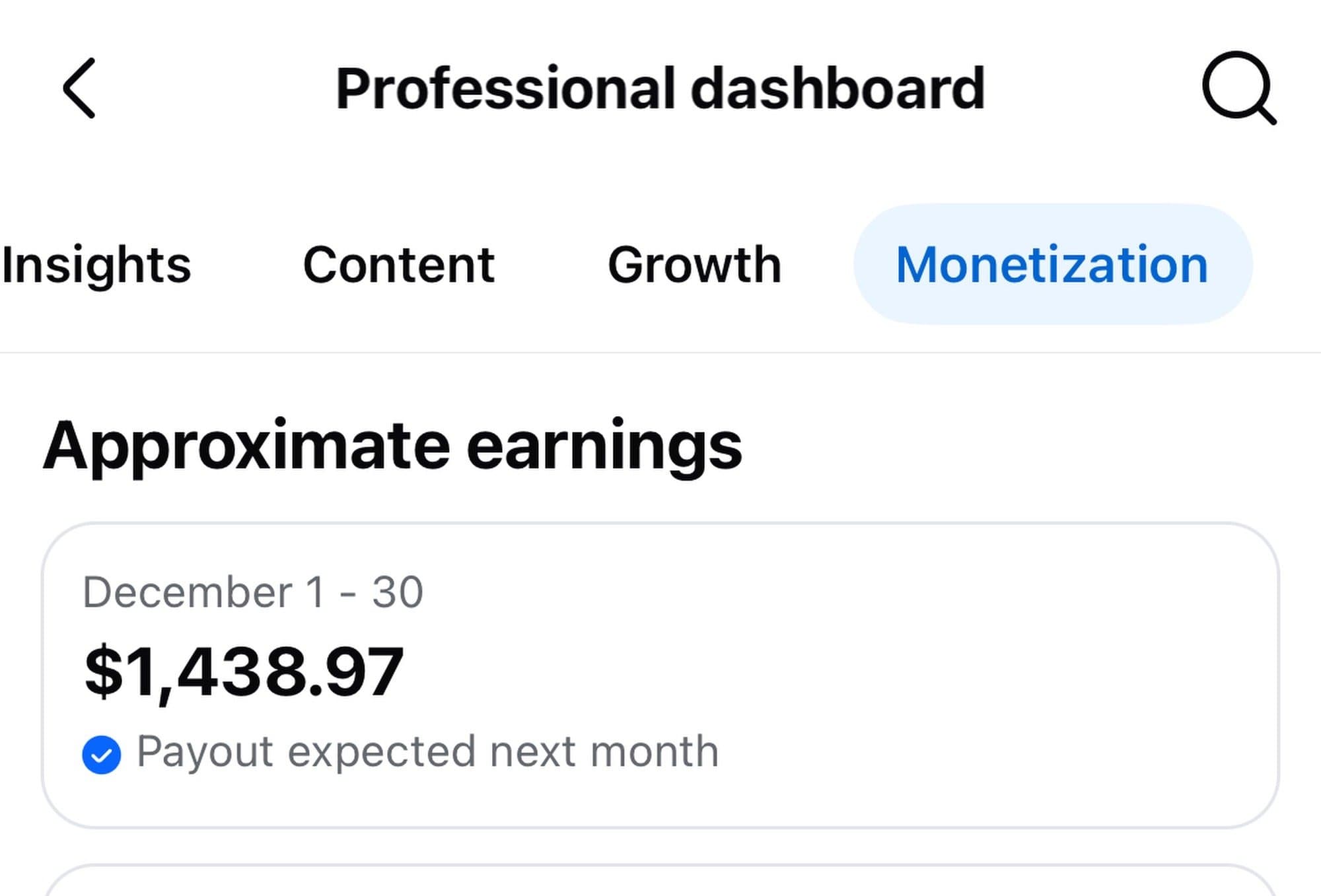Open the $1,438.97 earnings amount
The width and height of the screenshot is (1321, 896).
click(244, 672)
